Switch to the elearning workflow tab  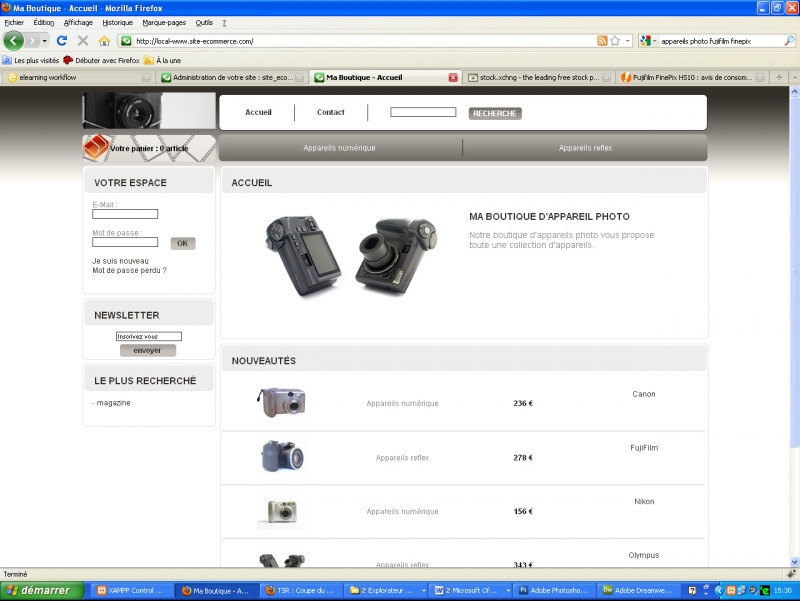point(76,78)
